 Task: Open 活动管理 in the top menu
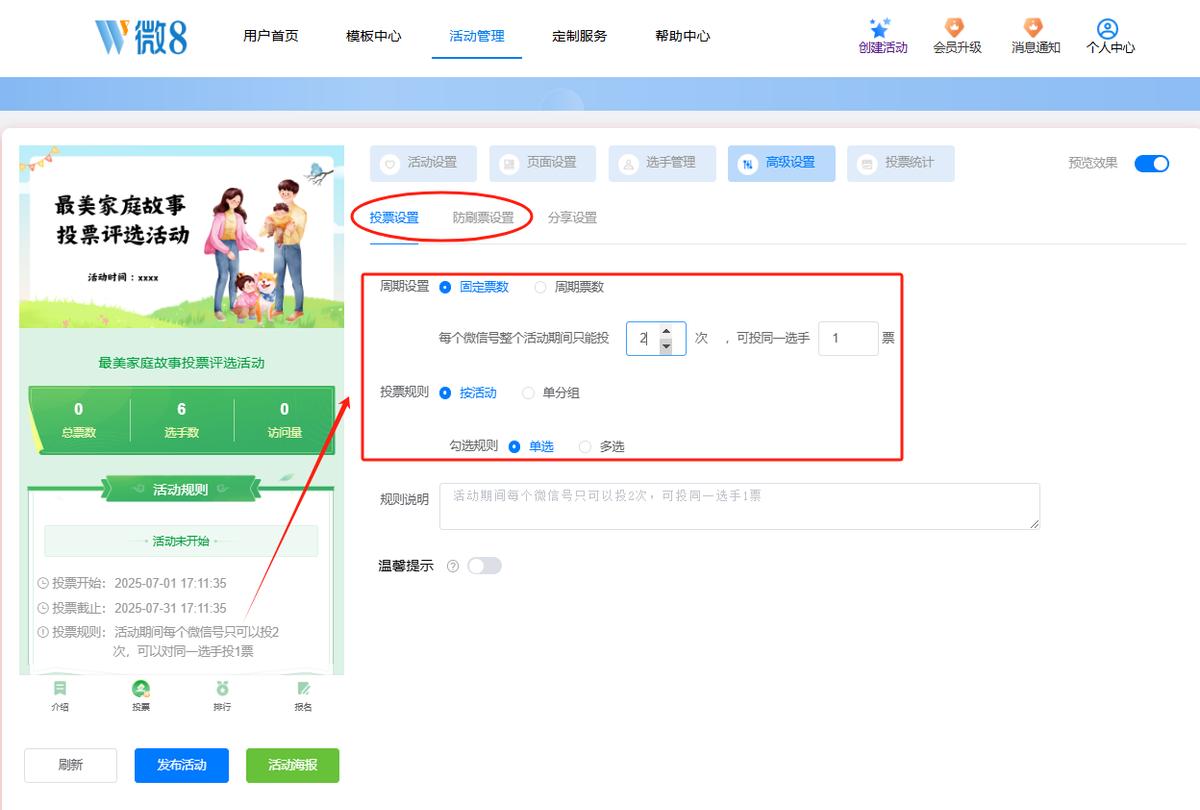pos(477,36)
